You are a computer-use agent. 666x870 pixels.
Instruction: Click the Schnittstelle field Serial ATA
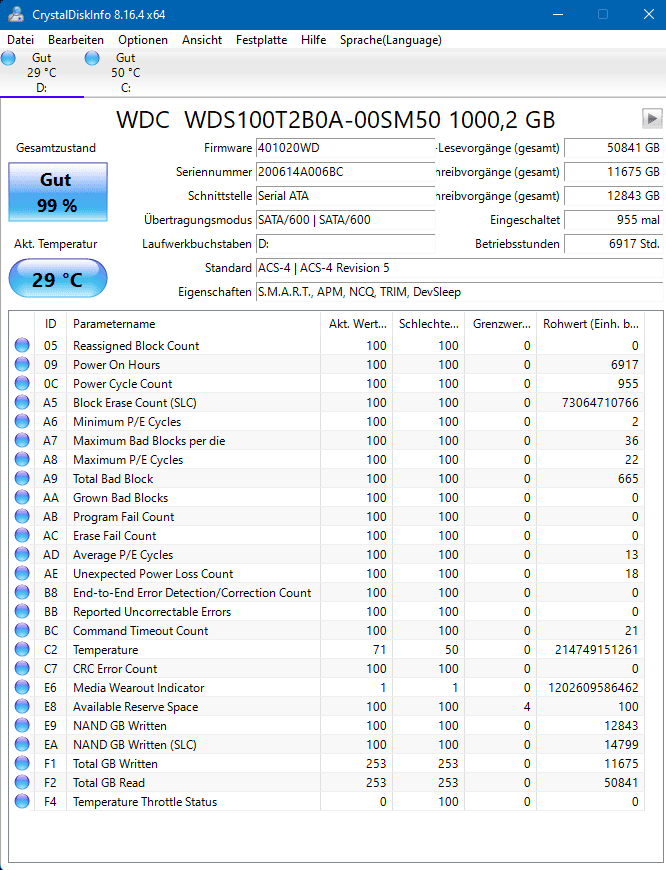click(x=345, y=196)
